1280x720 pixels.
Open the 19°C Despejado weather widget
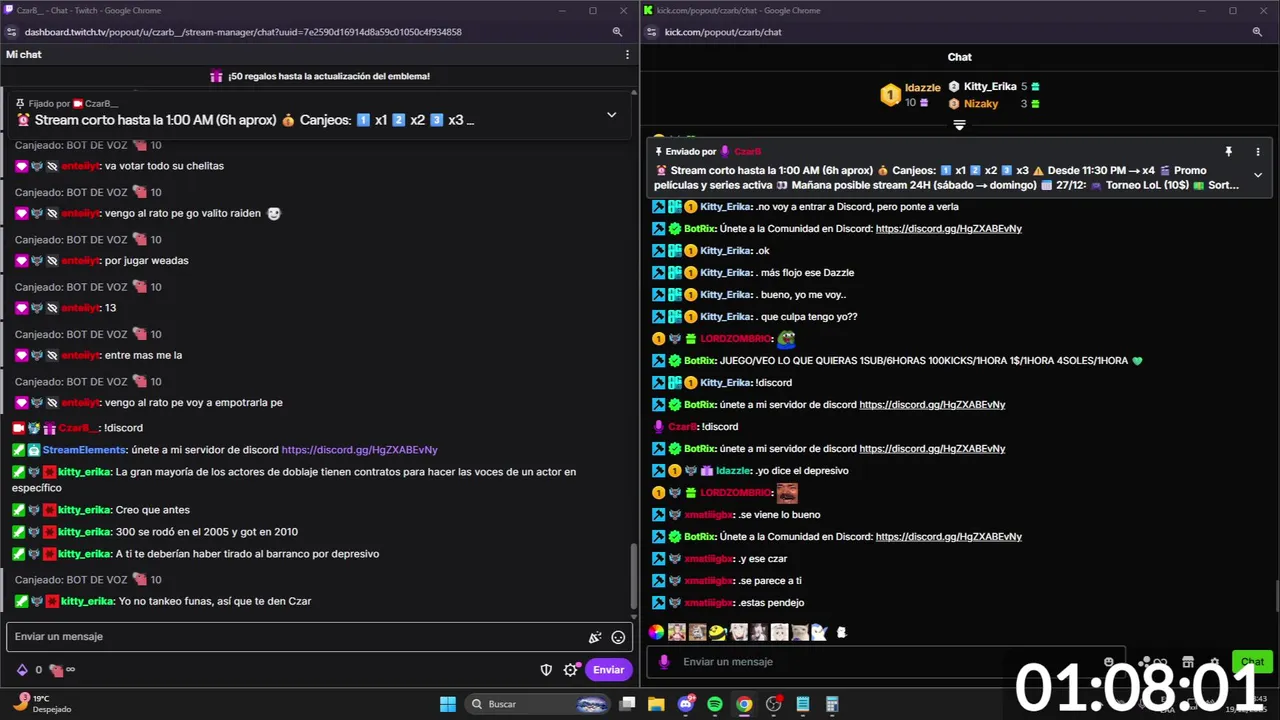(40, 703)
